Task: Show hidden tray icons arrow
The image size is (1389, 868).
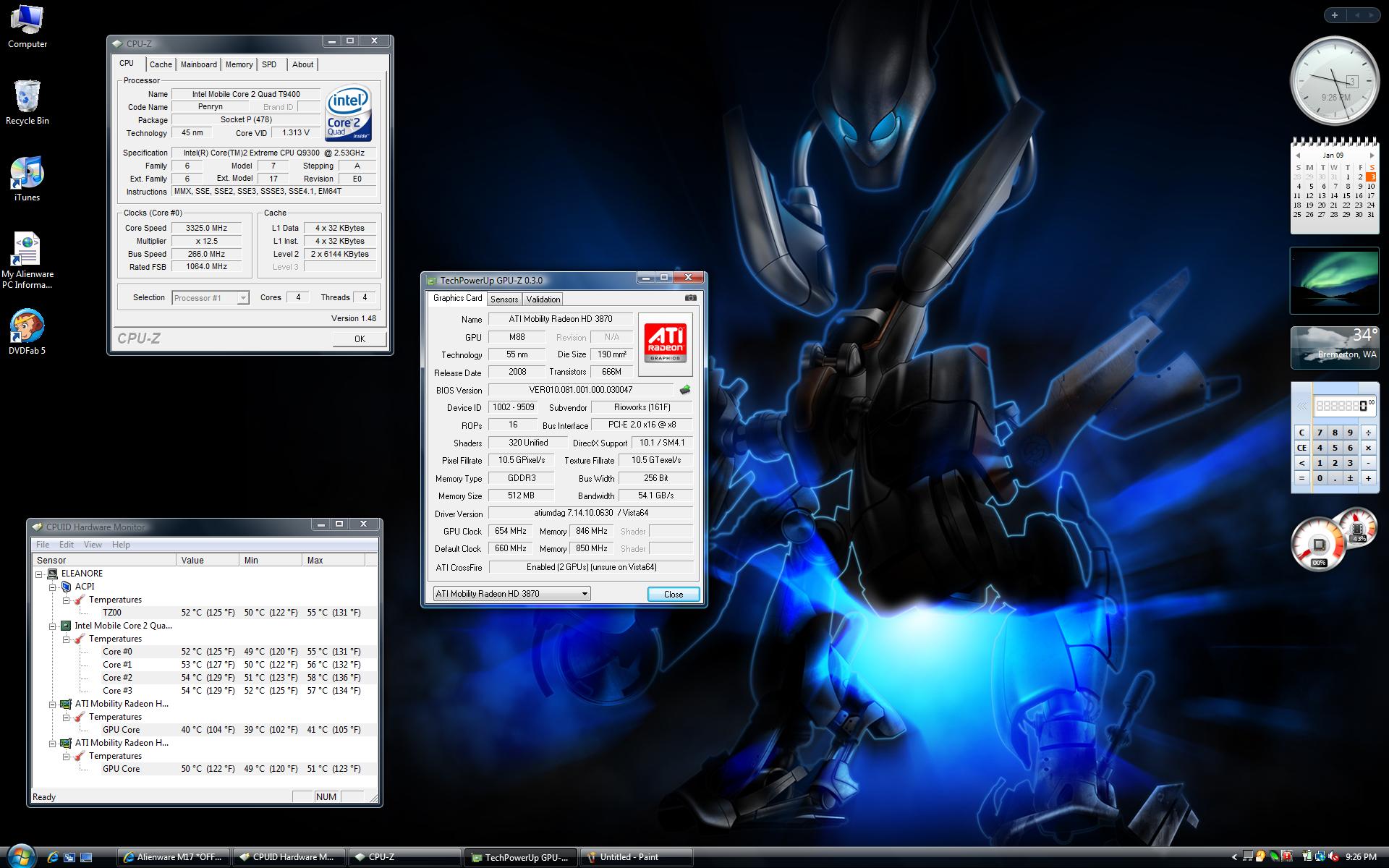Action: tap(1234, 856)
